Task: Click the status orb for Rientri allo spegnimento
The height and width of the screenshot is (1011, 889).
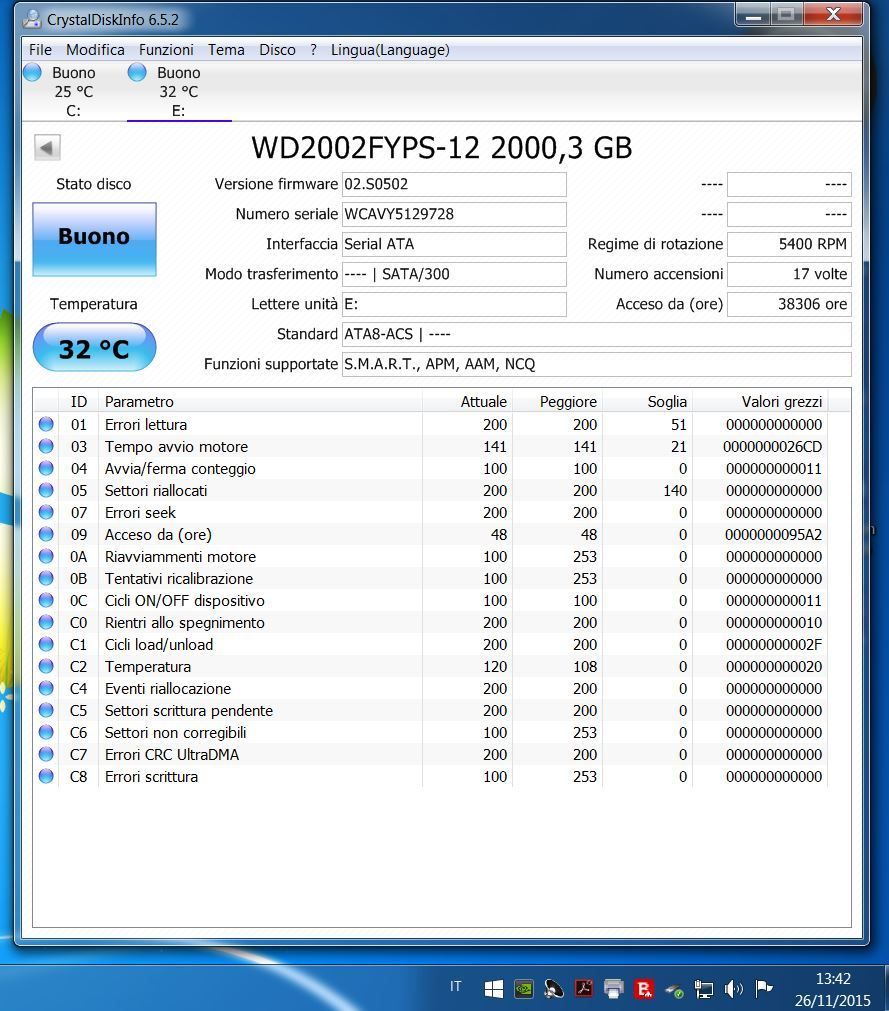Action: (46, 622)
